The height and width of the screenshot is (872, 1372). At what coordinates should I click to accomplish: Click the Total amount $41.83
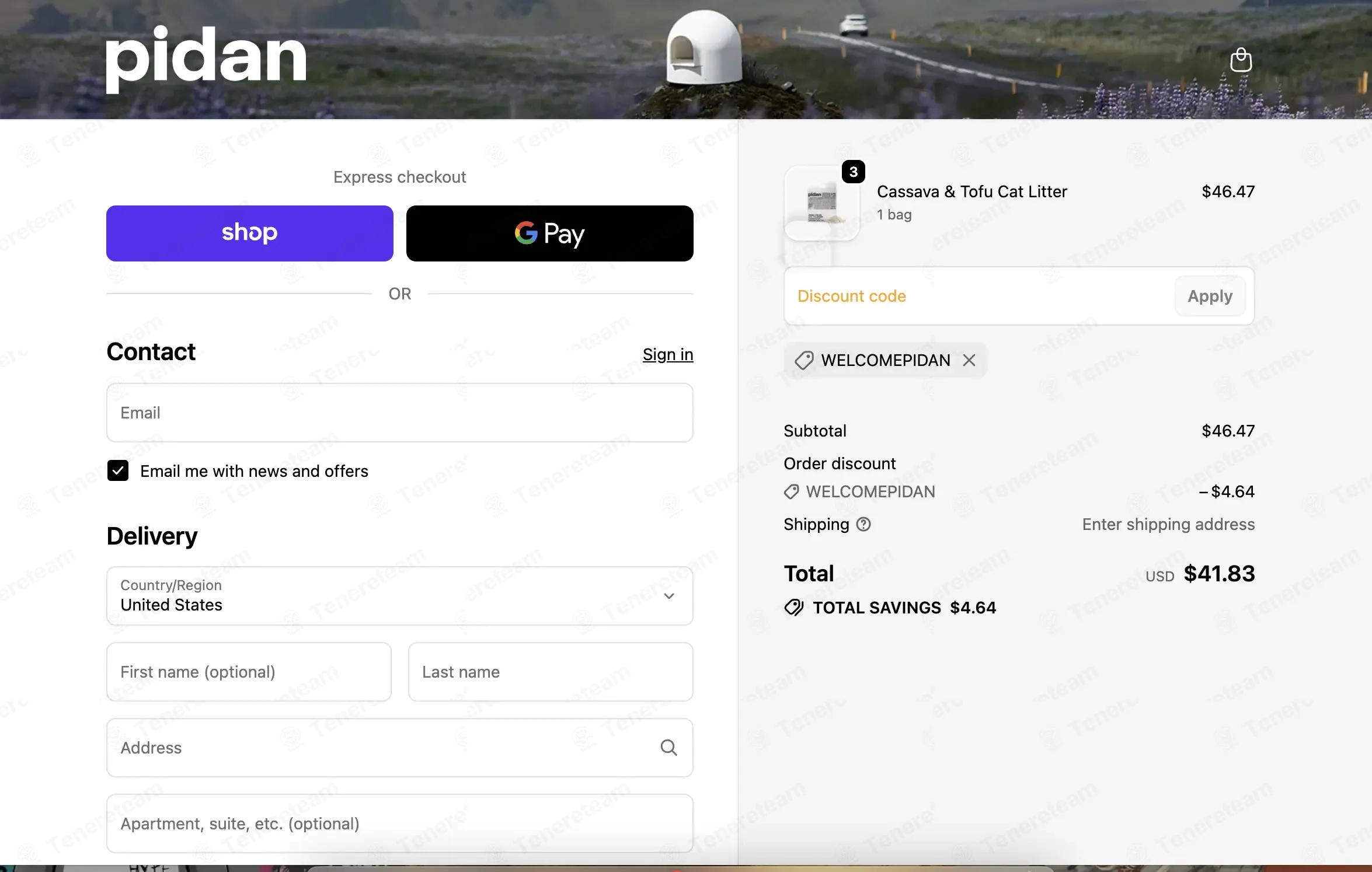[1219, 574]
